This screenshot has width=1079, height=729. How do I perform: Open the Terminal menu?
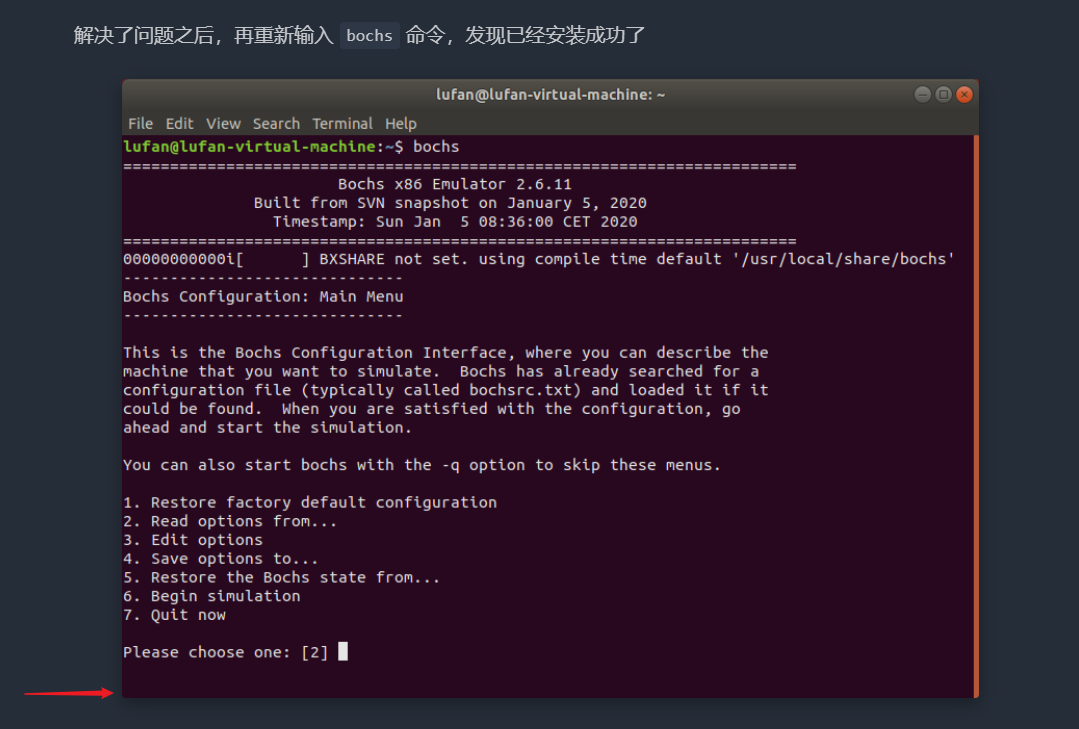click(342, 124)
